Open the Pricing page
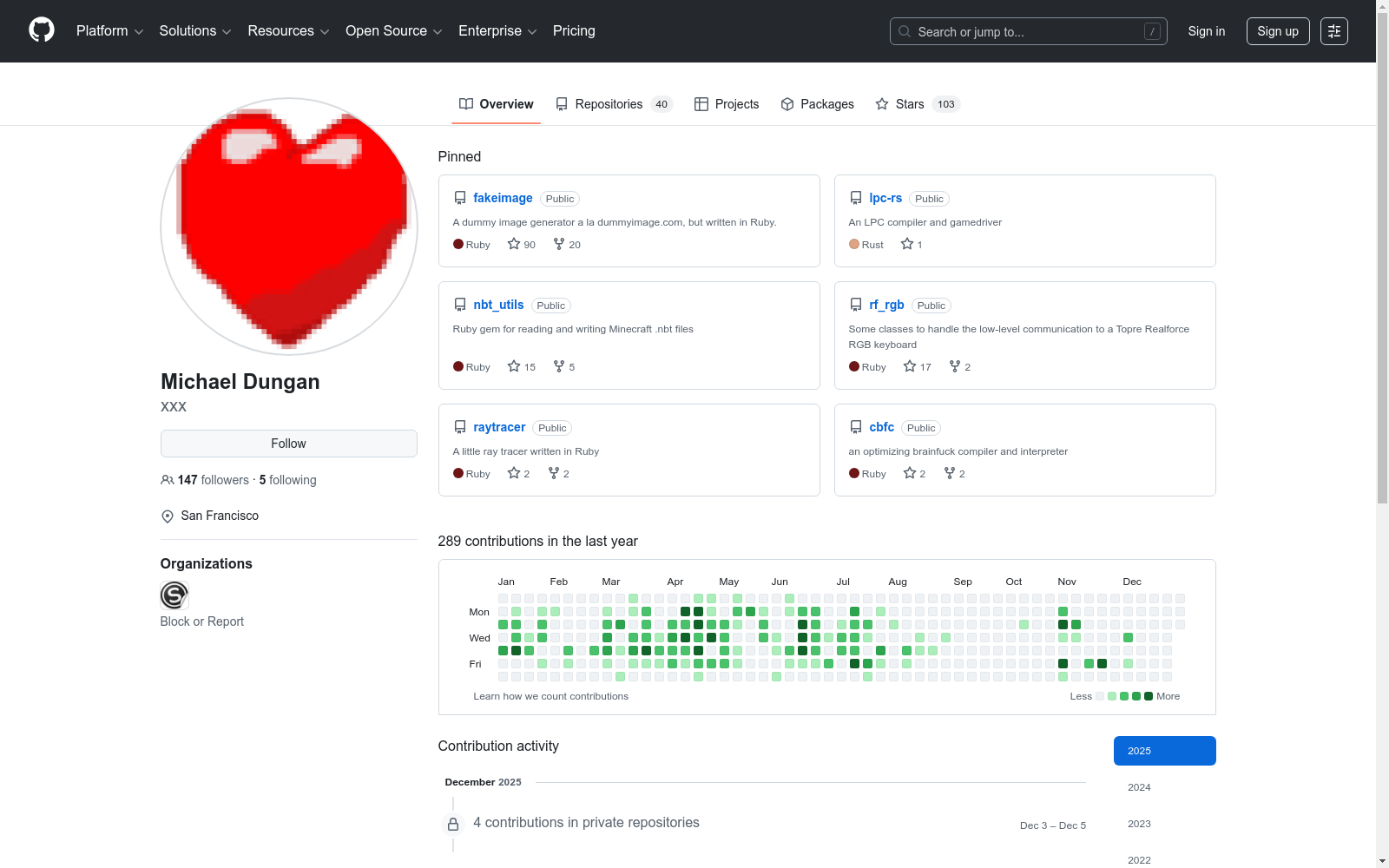 coord(574,31)
